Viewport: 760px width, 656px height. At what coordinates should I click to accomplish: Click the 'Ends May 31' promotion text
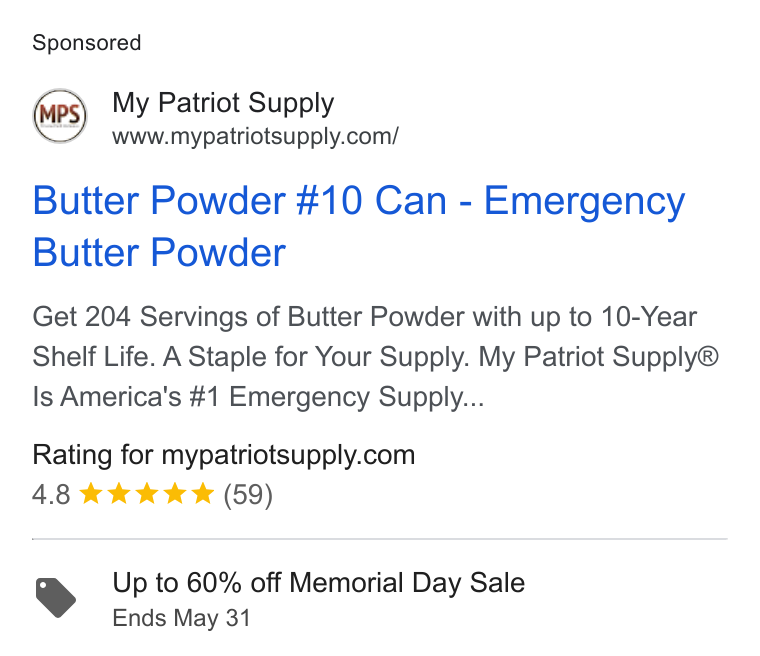181,618
